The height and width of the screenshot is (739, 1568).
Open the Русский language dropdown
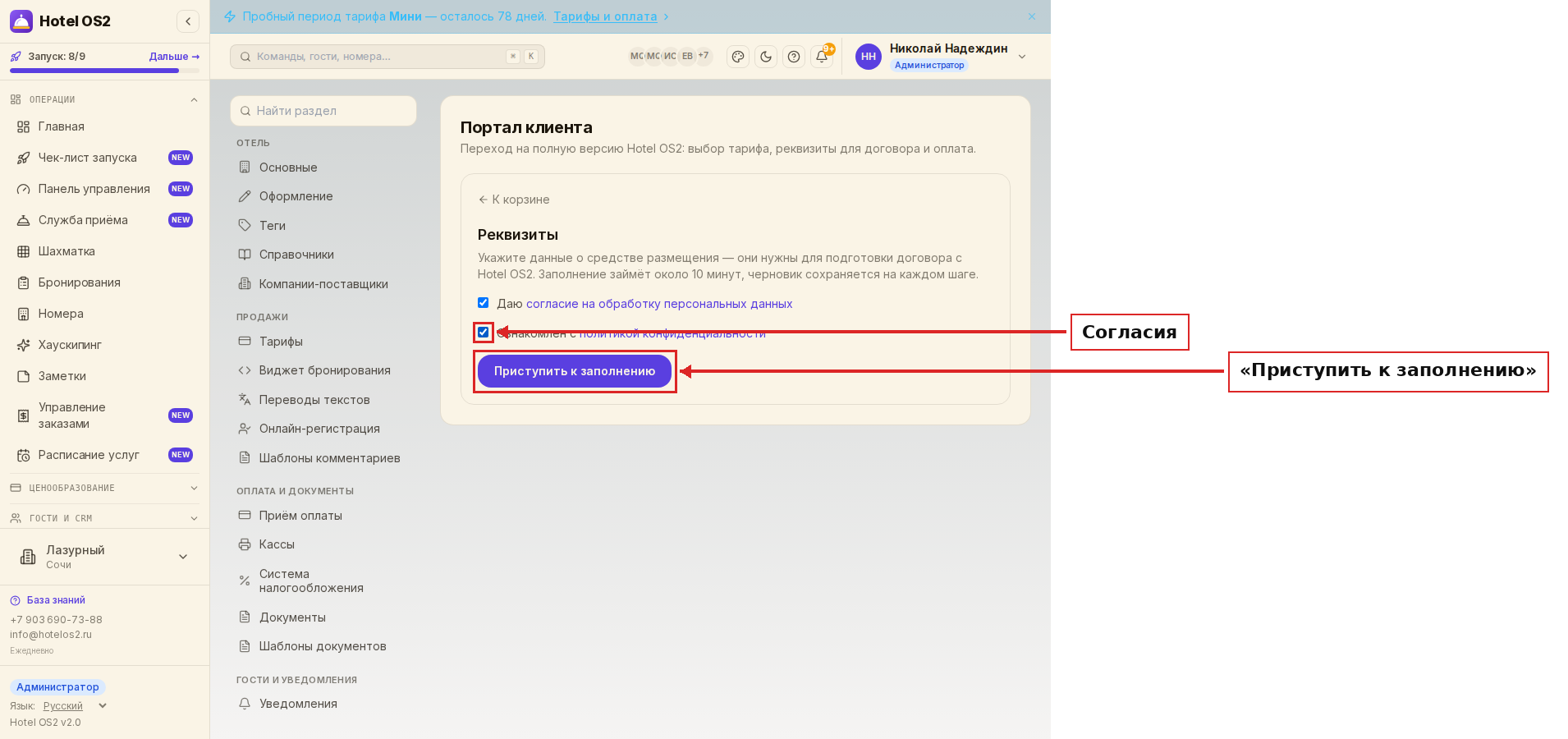[75, 706]
